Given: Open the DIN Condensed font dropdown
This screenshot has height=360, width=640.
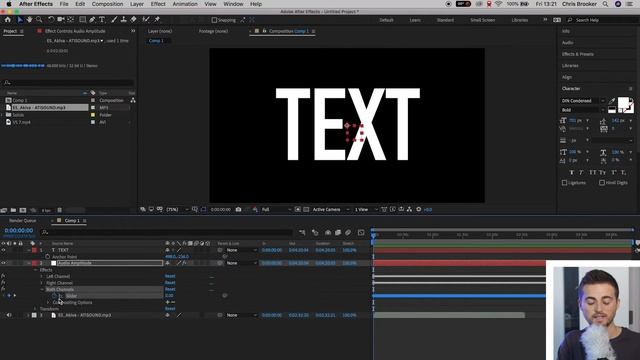Looking at the screenshot, I should [x=583, y=101].
